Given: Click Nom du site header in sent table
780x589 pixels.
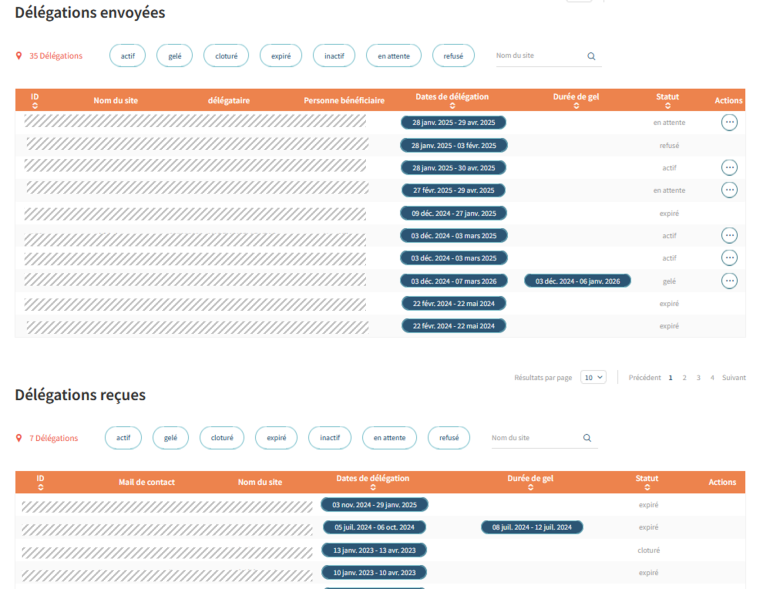Looking at the screenshot, I should click(x=115, y=100).
